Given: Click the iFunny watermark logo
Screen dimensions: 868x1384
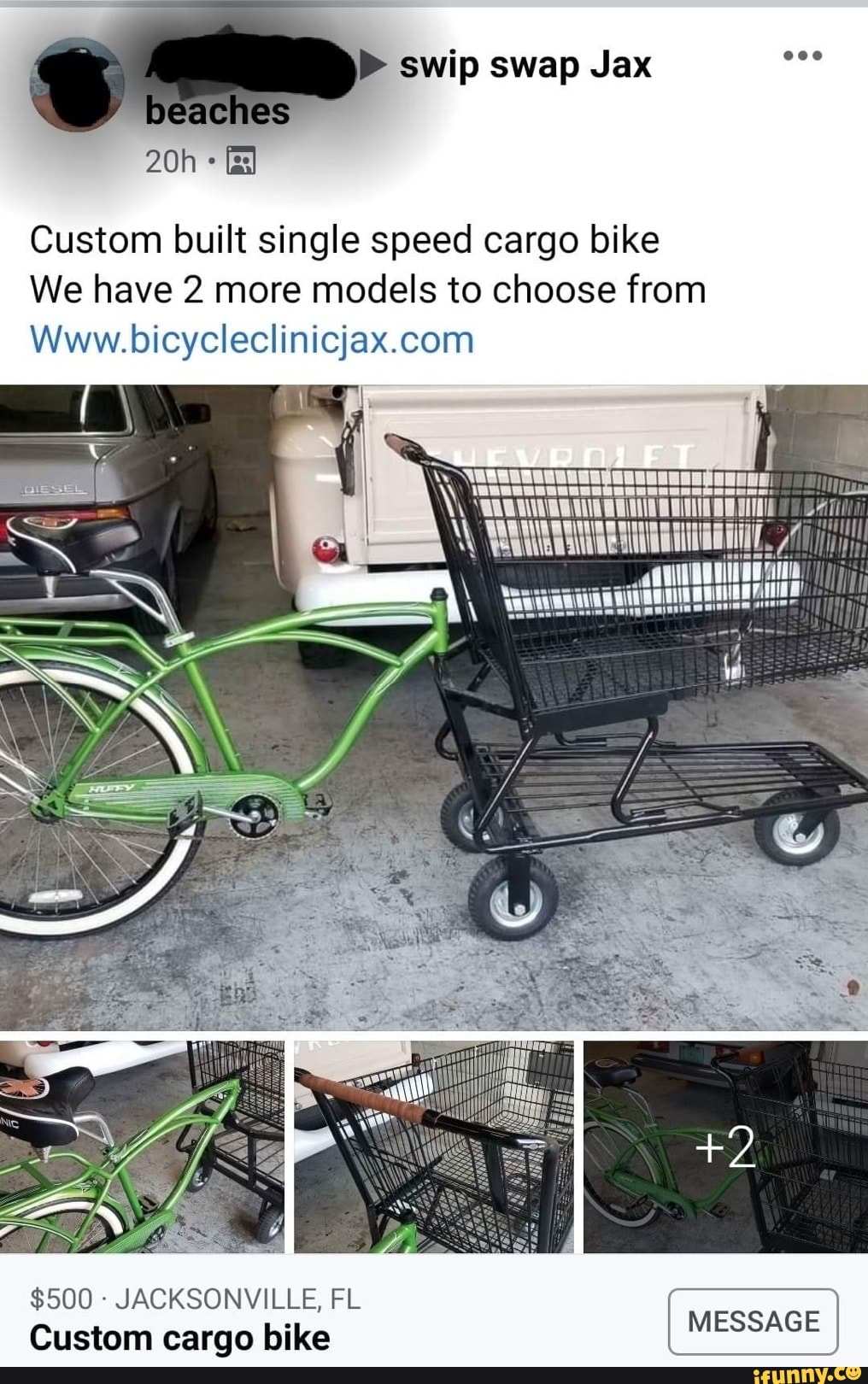Looking at the screenshot, I should click(x=807, y=1374).
